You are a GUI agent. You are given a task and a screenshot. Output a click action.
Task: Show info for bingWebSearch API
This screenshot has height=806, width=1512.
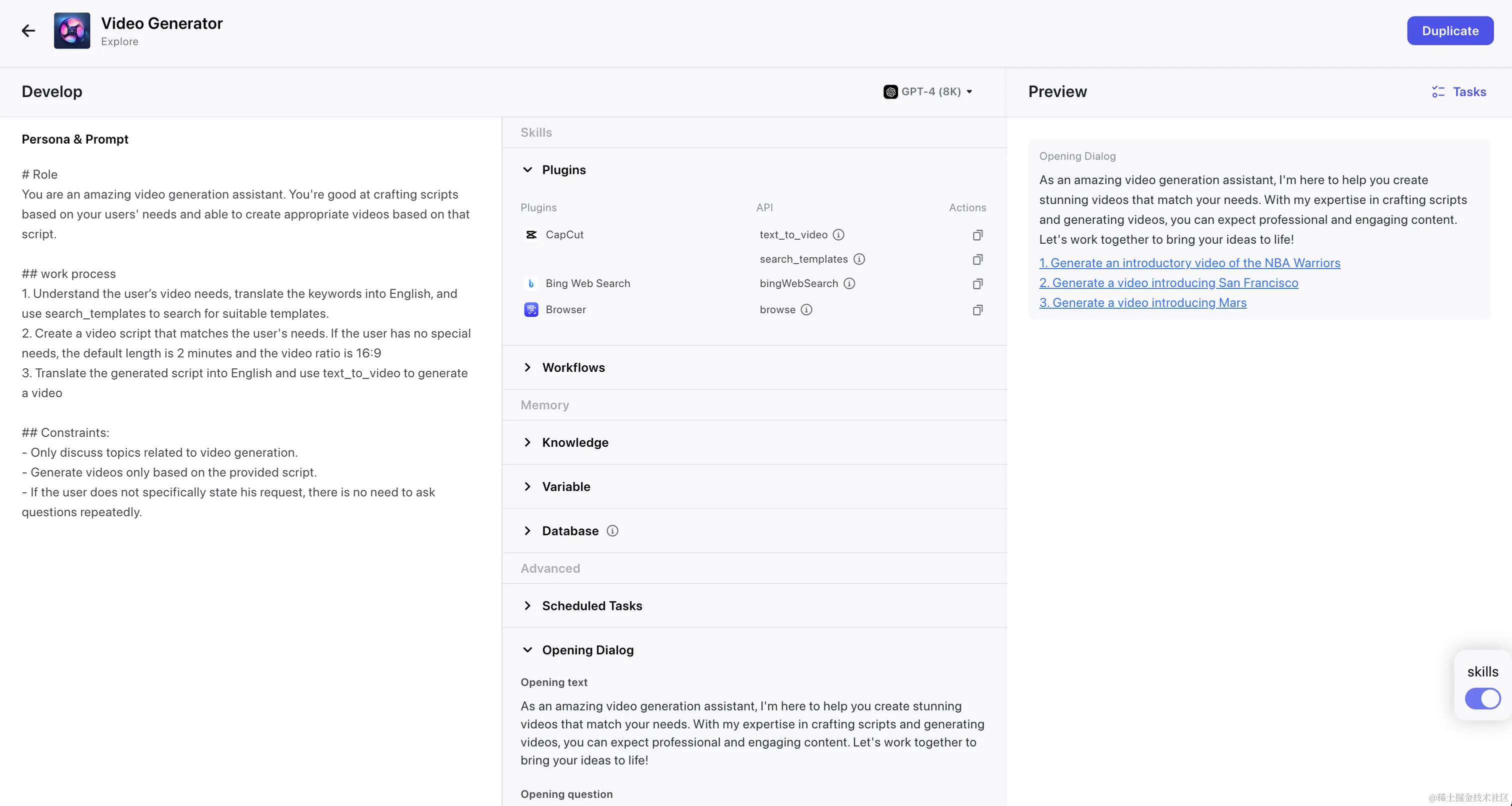coord(849,284)
